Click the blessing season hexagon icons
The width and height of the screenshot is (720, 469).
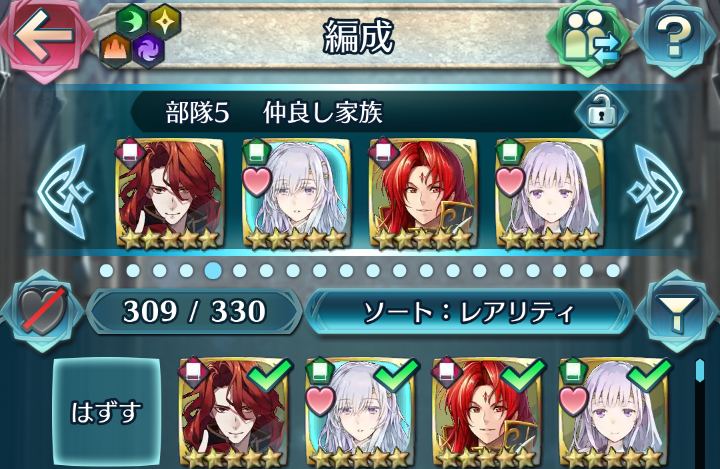pos(141,36)
